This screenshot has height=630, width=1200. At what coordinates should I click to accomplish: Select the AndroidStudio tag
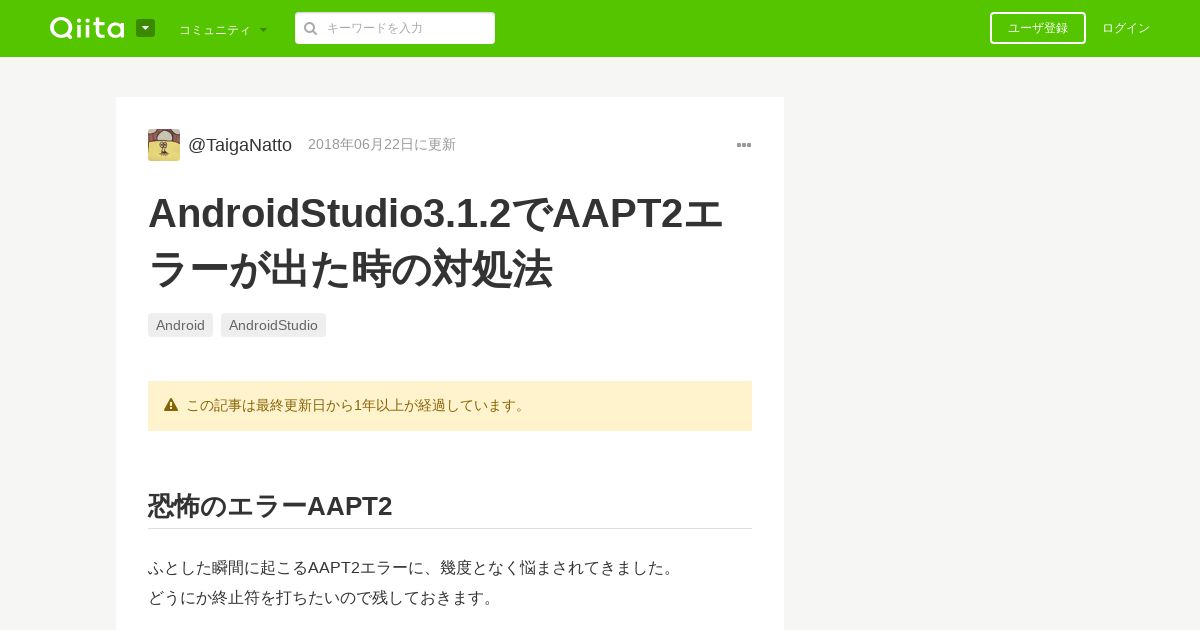point(273,325)
